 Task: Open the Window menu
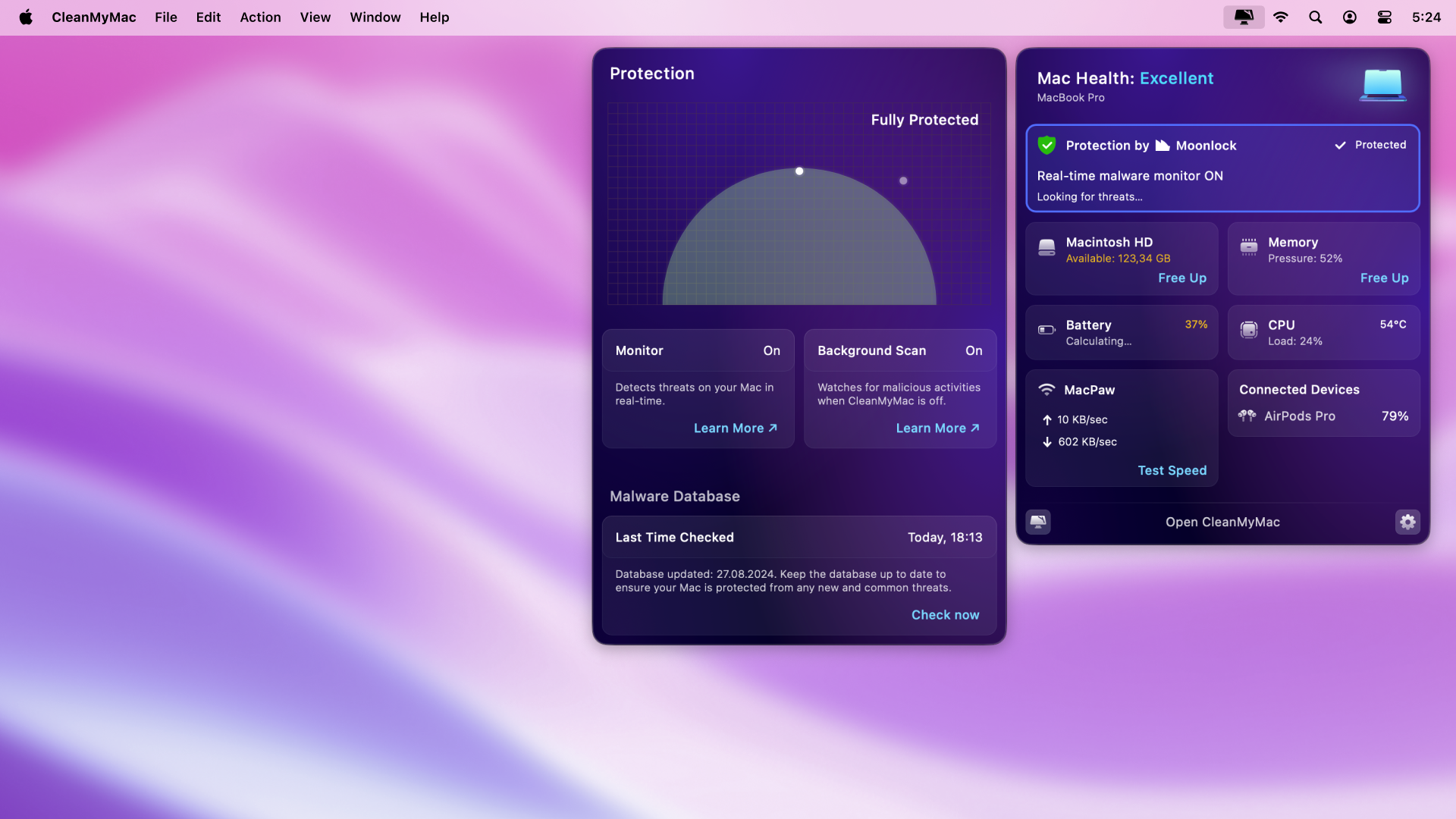375,17
